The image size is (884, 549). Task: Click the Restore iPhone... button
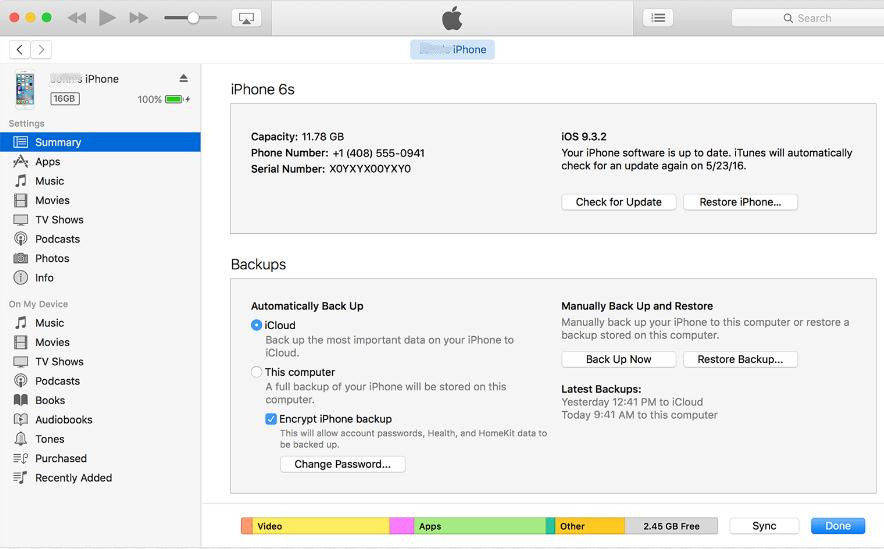click(740, 202)
